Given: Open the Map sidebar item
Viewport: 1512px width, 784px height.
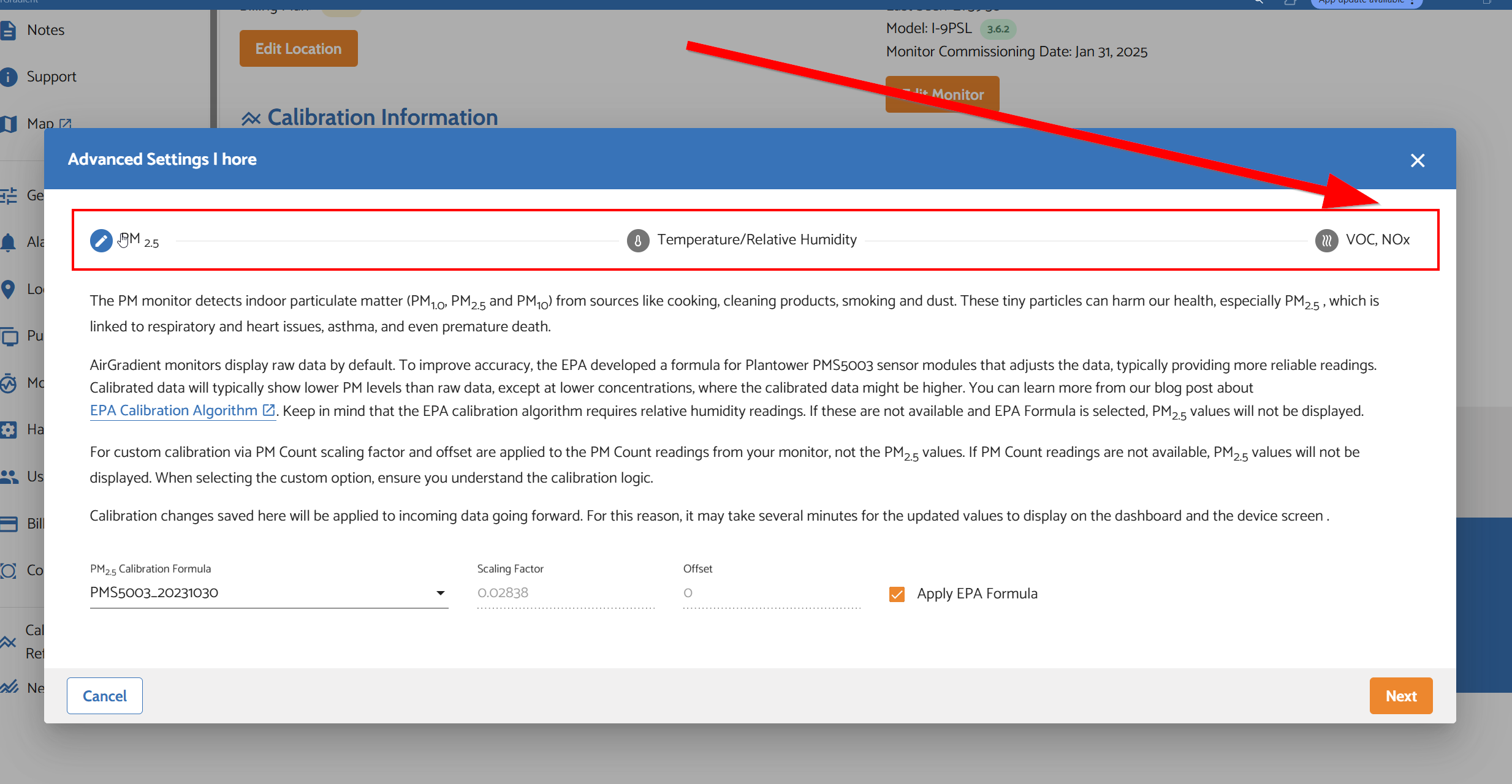Looking at the screenshot, I should [x=40, y=123].
